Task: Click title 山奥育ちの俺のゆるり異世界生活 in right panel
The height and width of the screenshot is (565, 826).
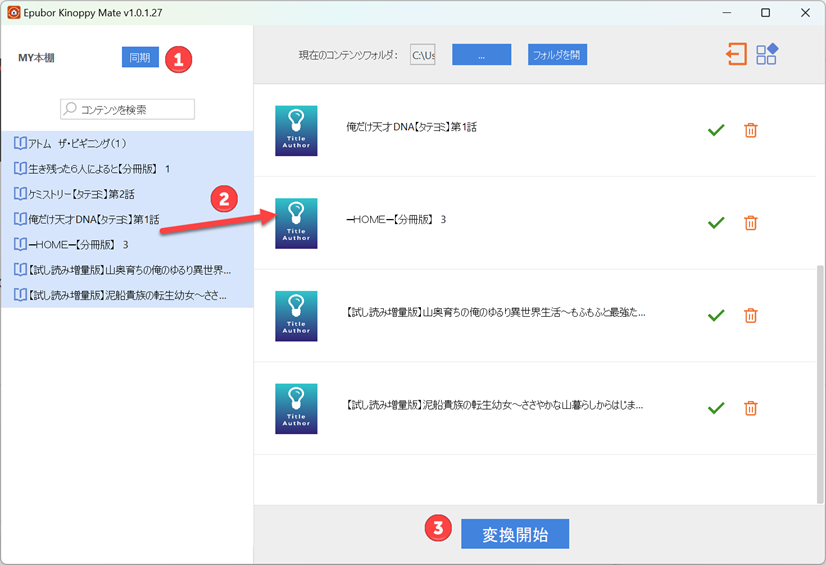Action: pyautogui.click(x=496, y=312)
